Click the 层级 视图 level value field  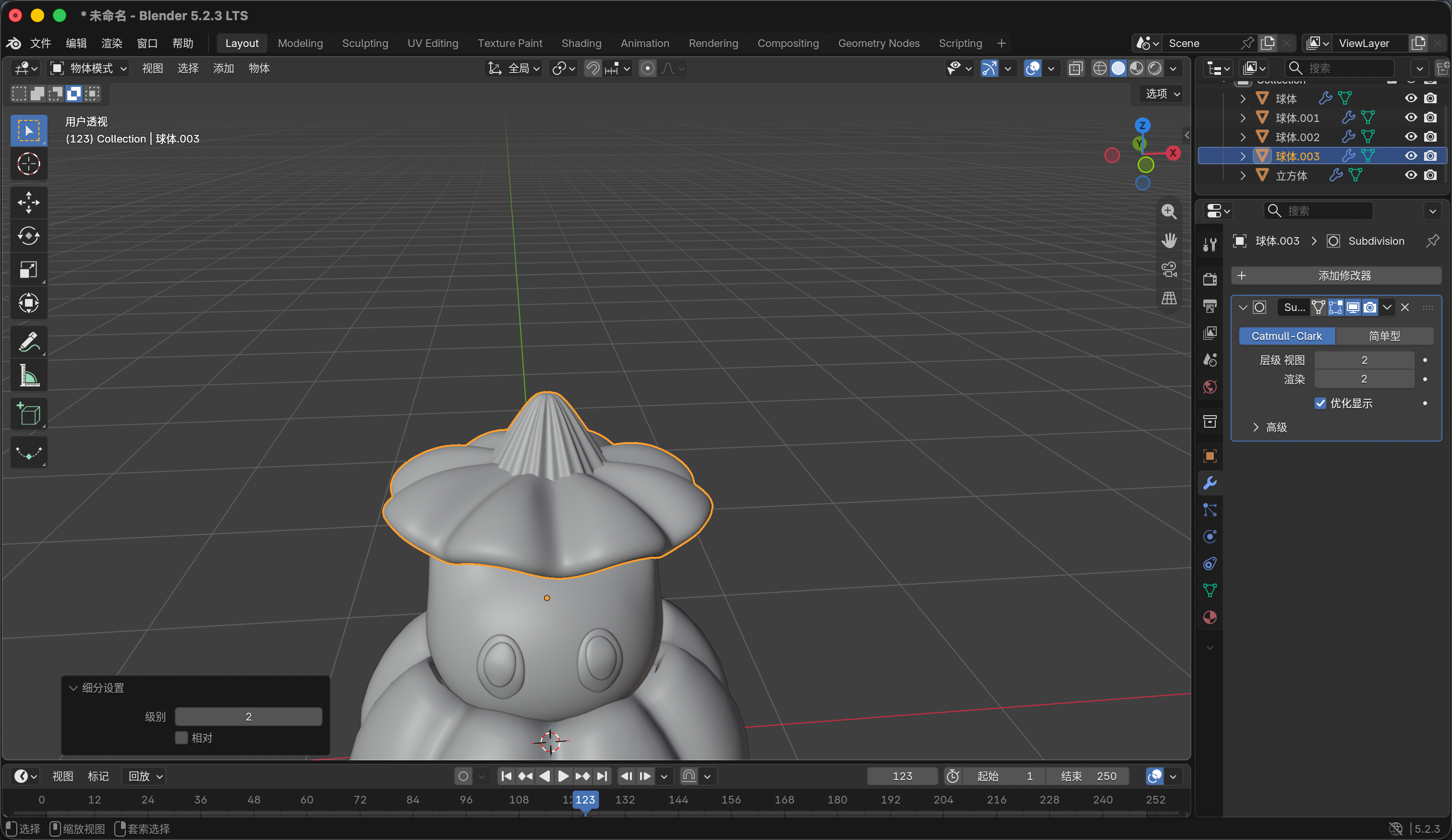[x=1364, y=360]
